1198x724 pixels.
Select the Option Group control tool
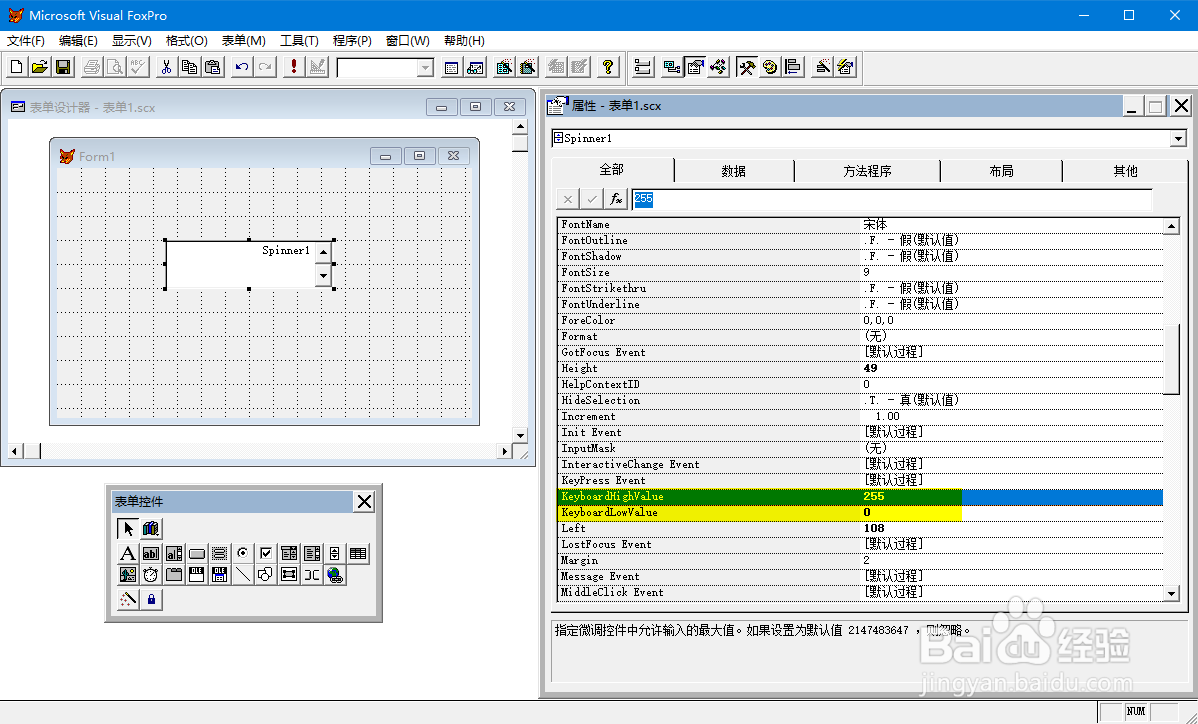pyautogui.click(x=242, y=554)
